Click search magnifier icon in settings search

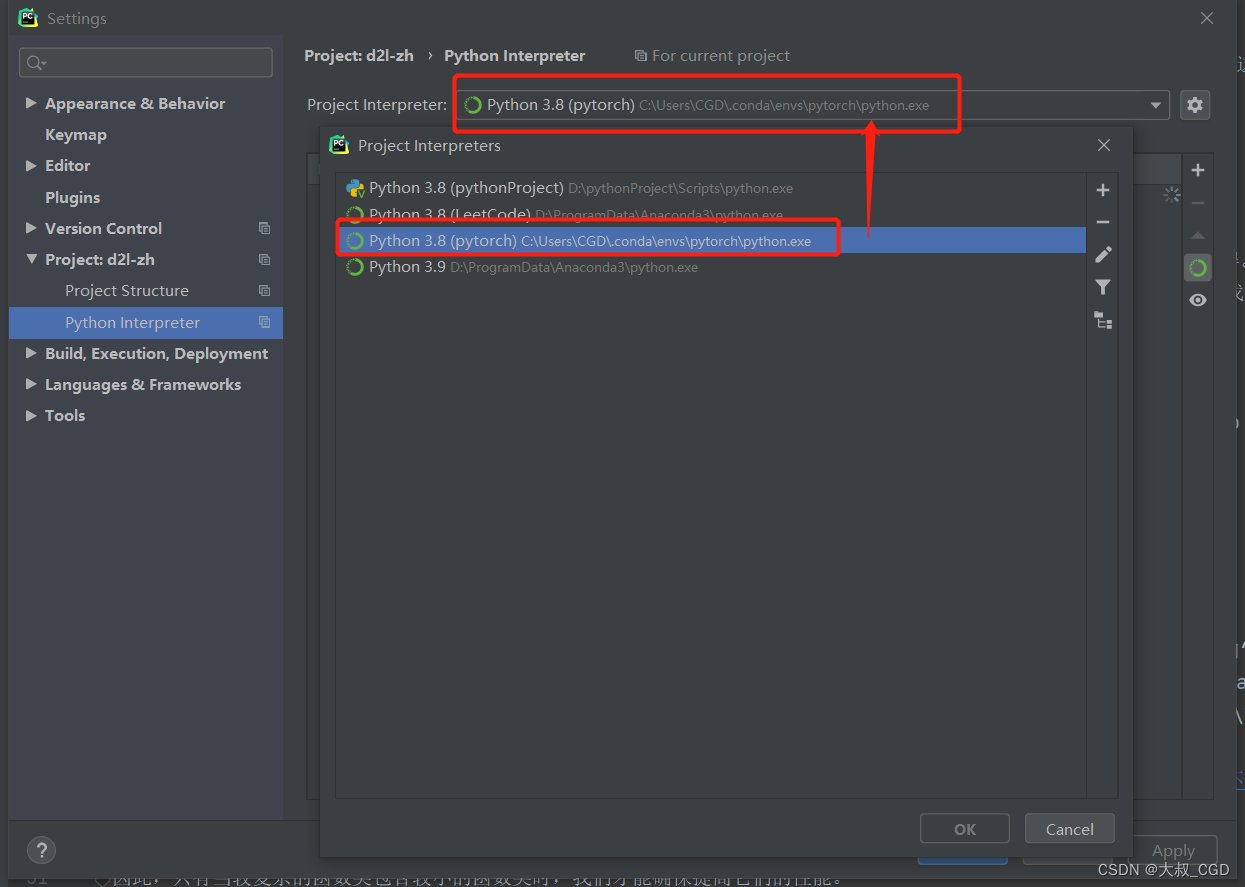[x=35, y=63]
